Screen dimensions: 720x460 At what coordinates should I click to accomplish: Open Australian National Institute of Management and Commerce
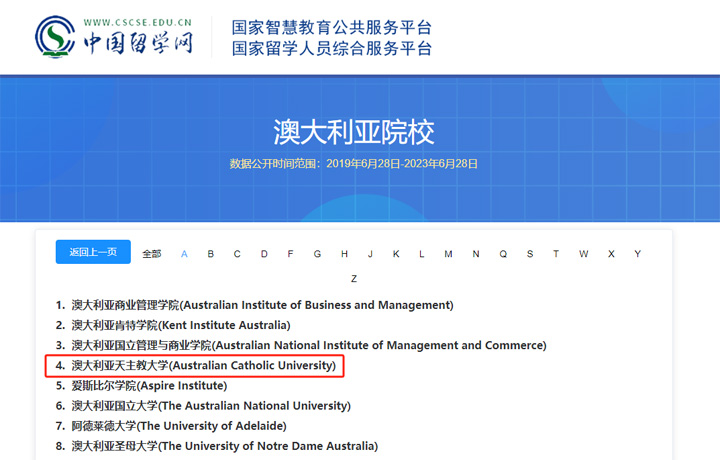coord(309,346)
